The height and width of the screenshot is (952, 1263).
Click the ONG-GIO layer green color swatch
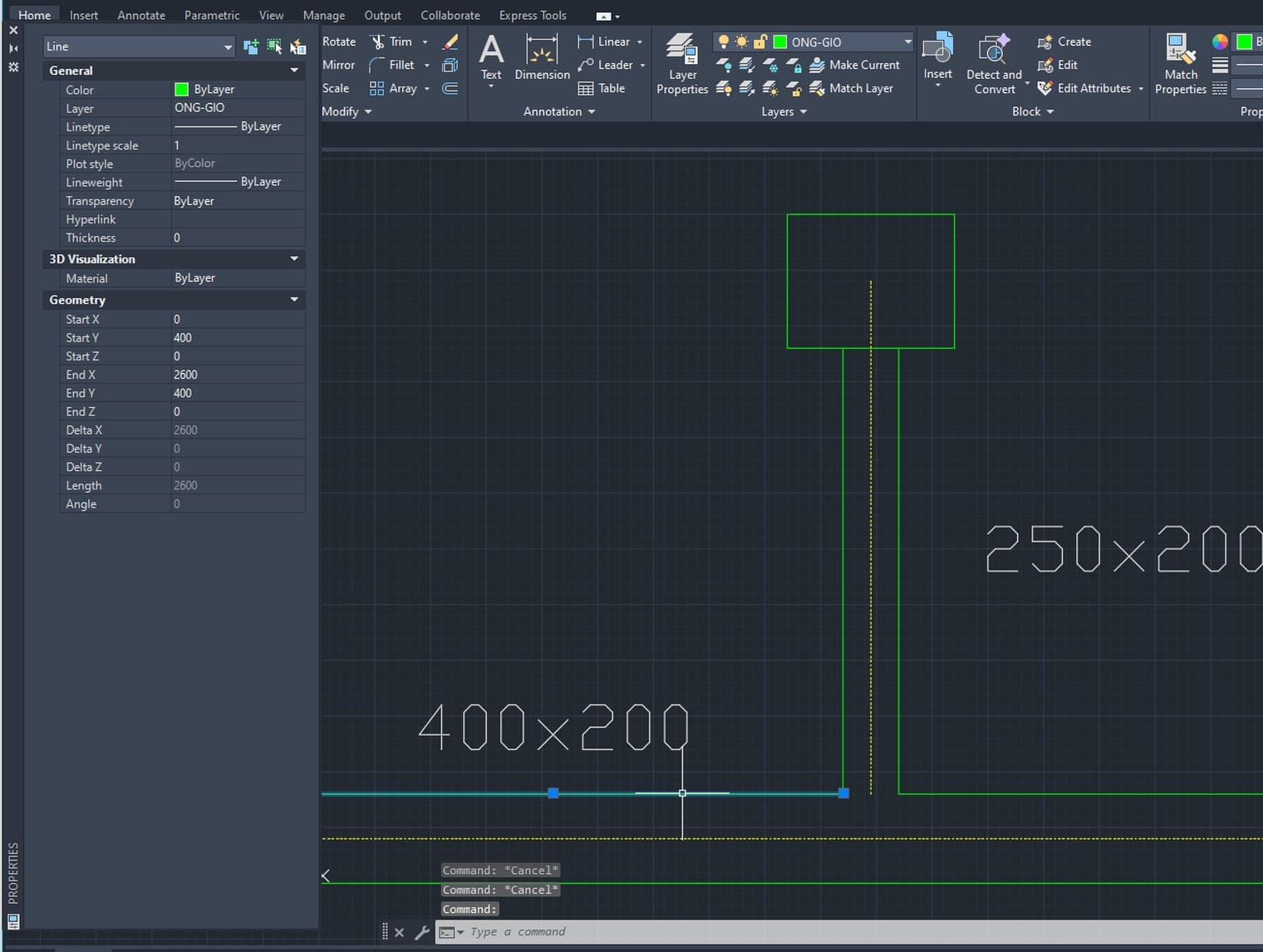(780, 42)
